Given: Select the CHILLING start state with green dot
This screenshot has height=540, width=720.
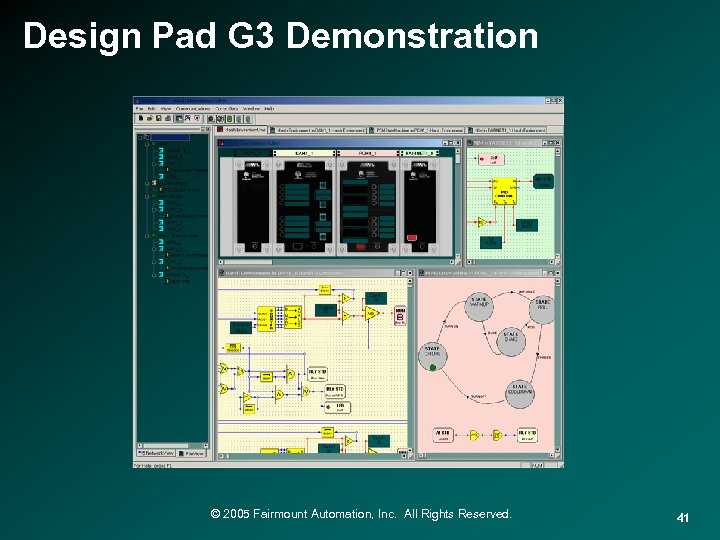Looking at the screenshot, I should pyautogui.click(x=433, y=356).
